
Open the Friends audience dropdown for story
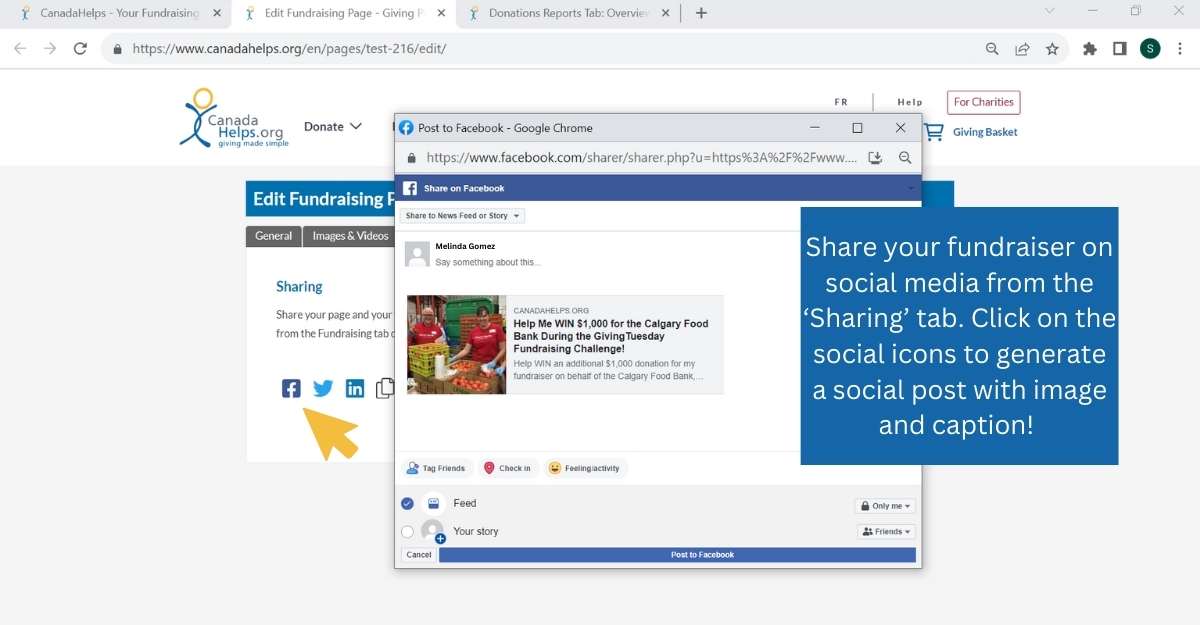[886, 532]
